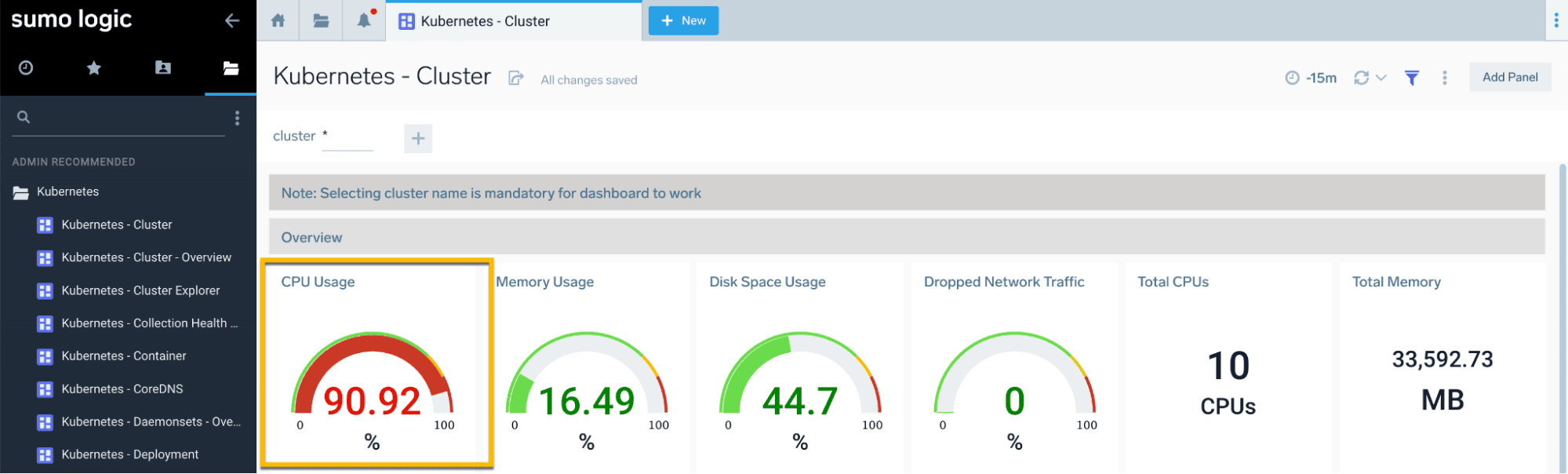
Task: Click dashboard icon beside Kubernetes - Container
Action: coord(45,357)
